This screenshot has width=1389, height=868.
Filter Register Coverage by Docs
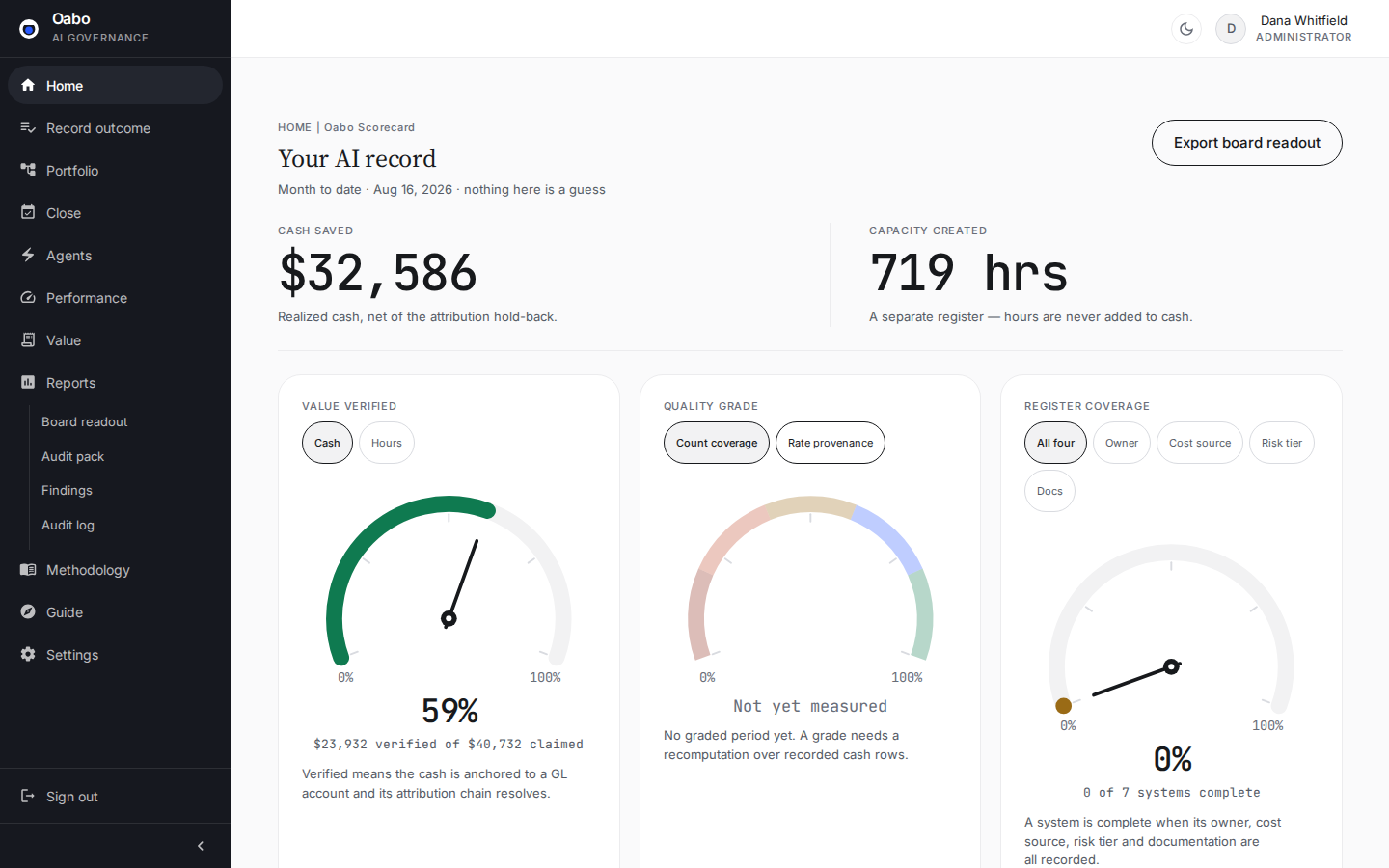[x=1049, y=491]
